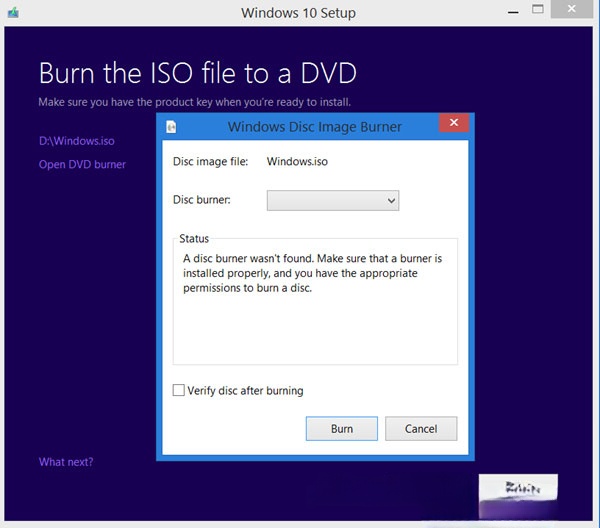Click the Disc Image Burner title icon
Screen dimensions: 600x528
tap(171, 127)
